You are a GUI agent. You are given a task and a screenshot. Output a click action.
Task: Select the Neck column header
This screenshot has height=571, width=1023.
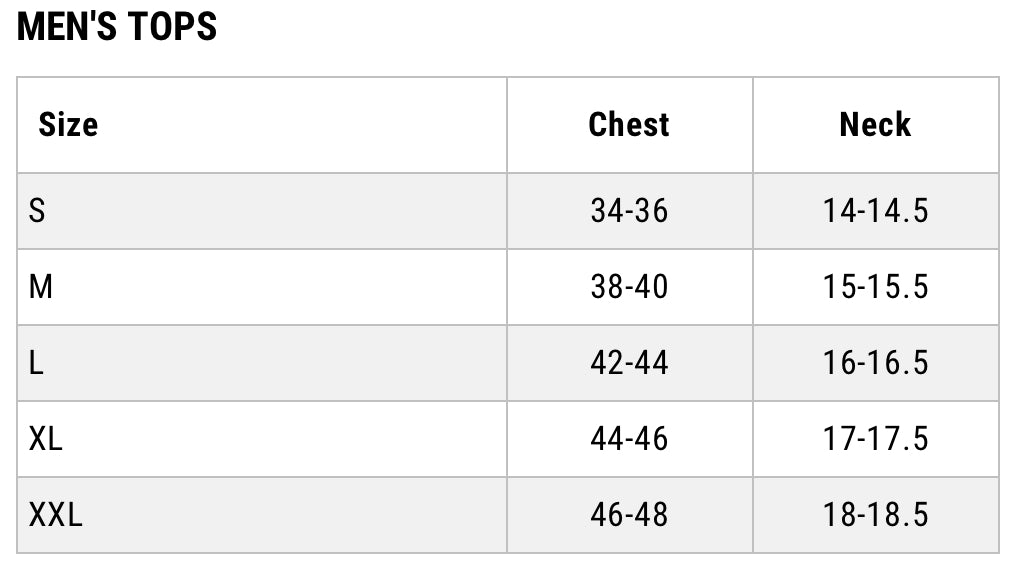[875, 125]
